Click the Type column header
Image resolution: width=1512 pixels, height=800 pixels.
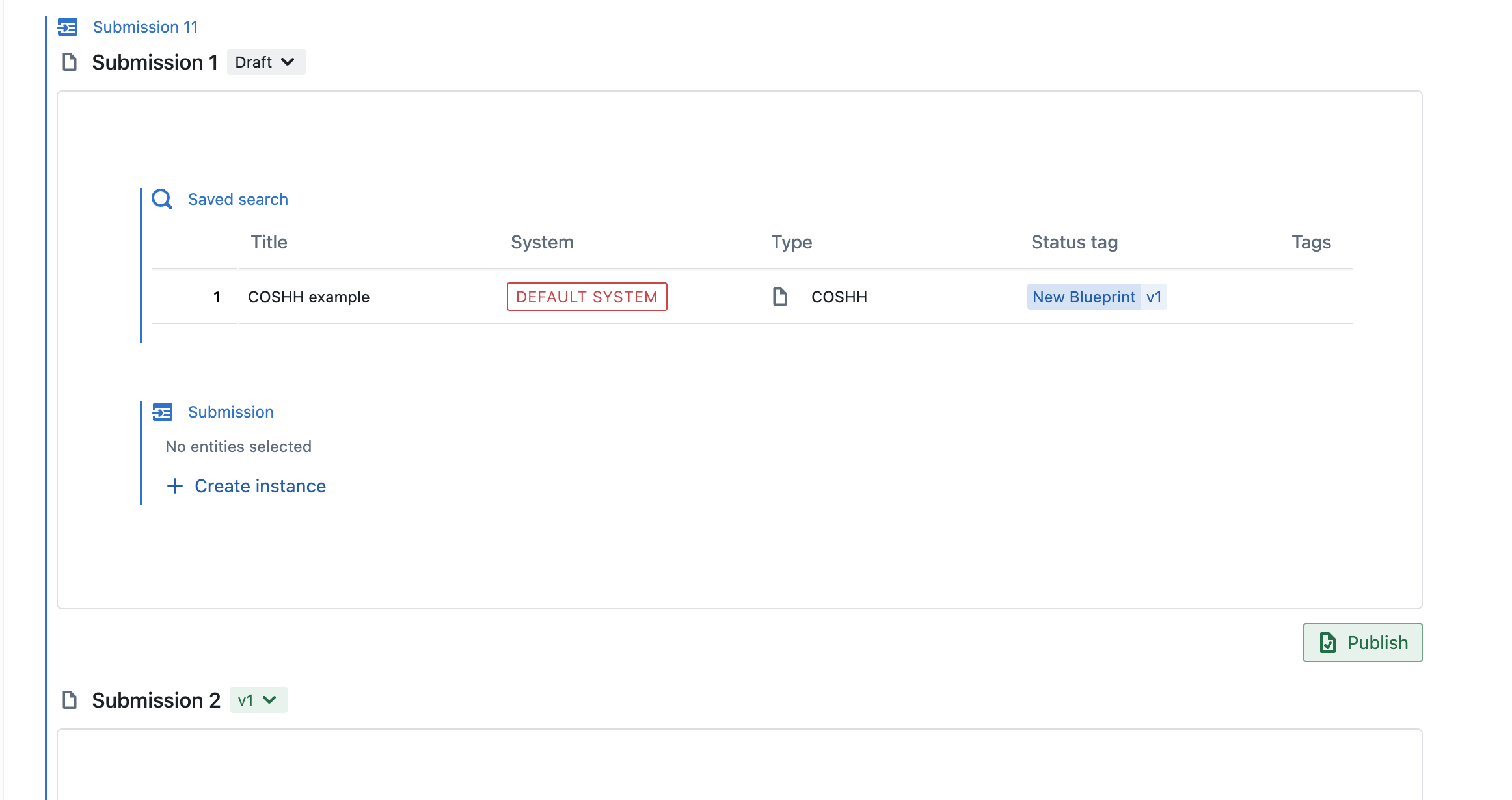coord(791,242)
